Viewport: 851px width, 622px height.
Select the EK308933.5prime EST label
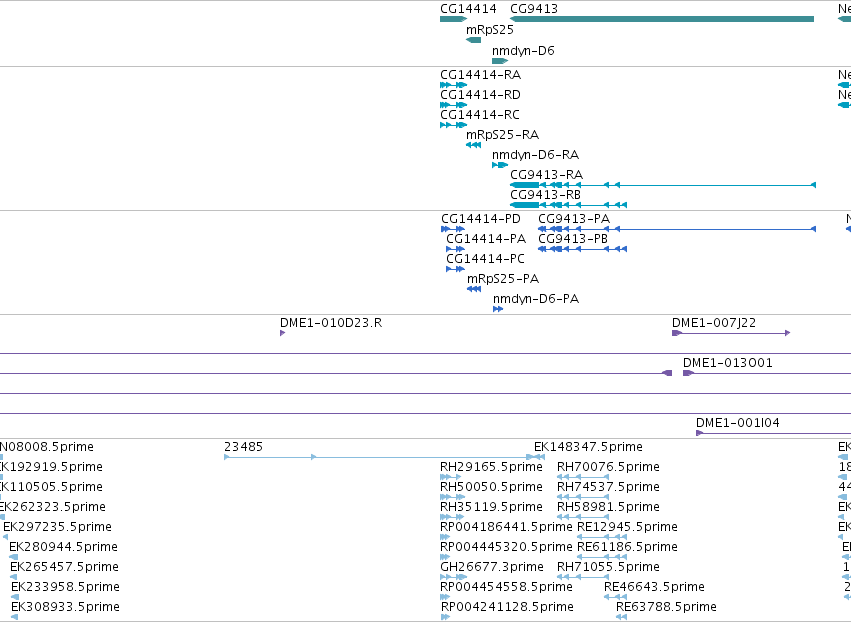[x=65, y=607]
